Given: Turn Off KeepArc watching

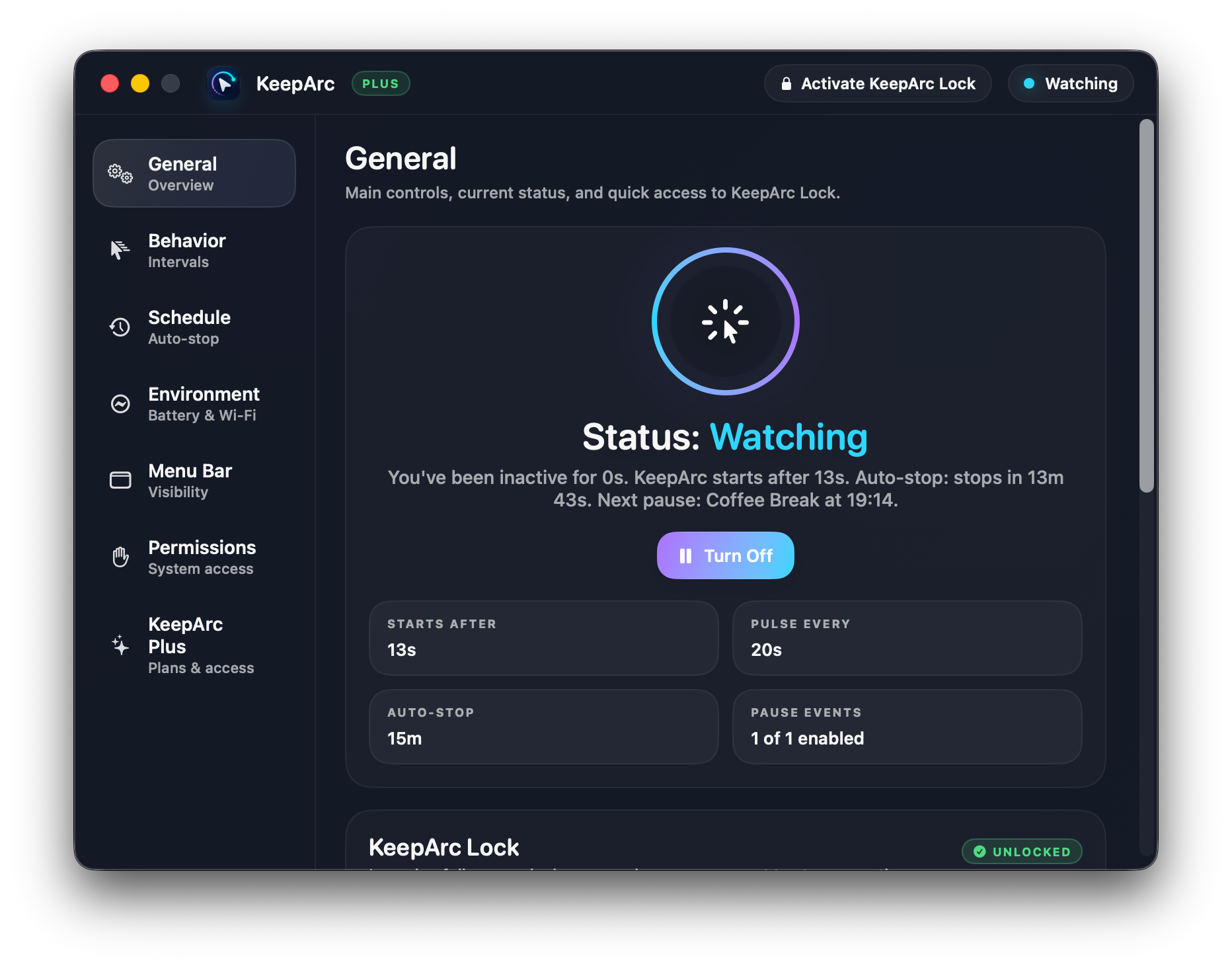Looking at the screenshot, I should tap(725, 555).
